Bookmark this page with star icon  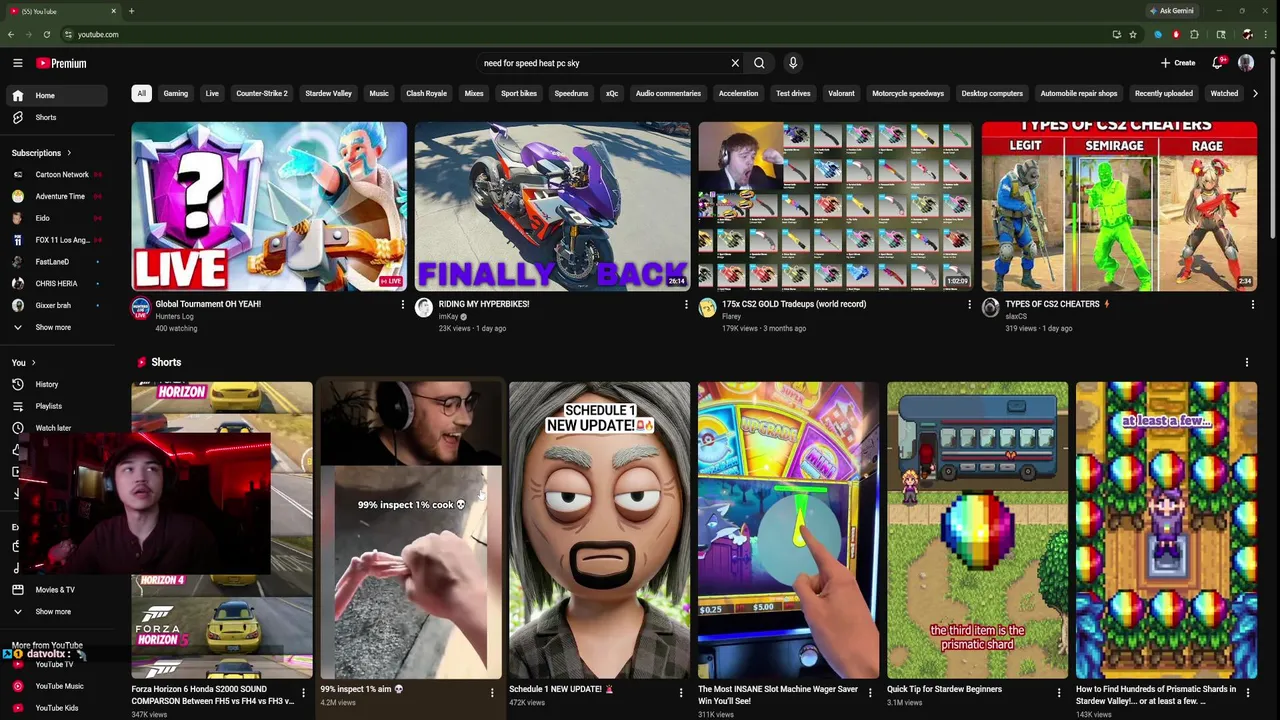[x=1133, y=34]
